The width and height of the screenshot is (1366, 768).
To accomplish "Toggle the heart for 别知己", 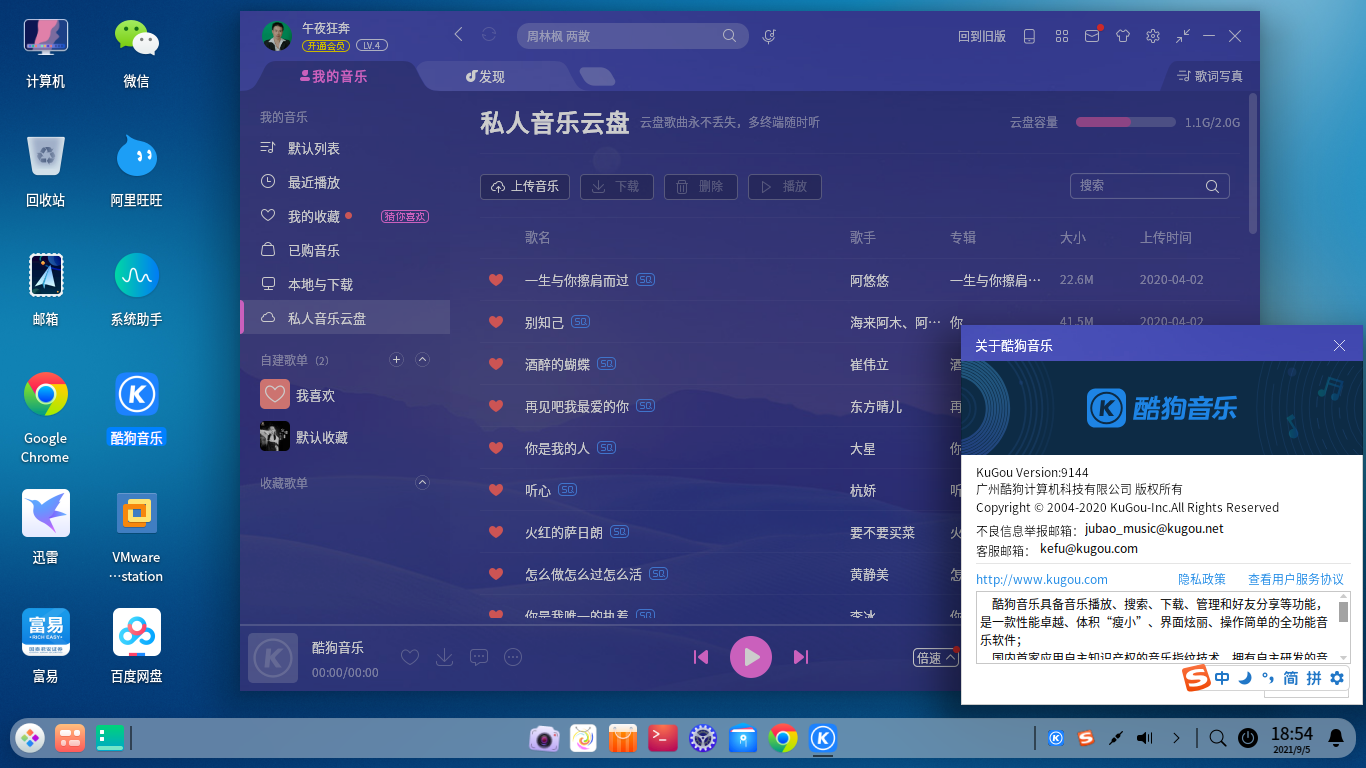I will (496, 322).
